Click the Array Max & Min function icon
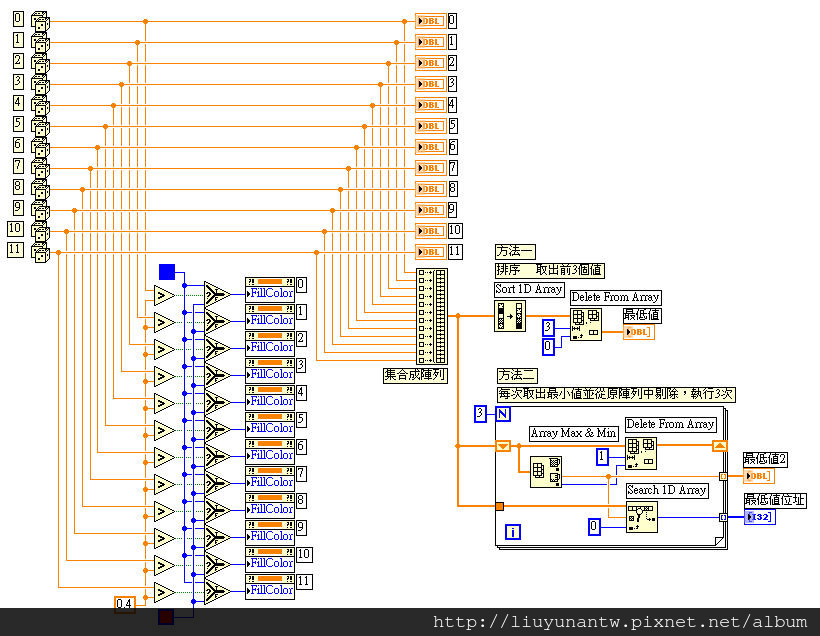This screenshot has width=820, height=636. (x=546, y=472)
